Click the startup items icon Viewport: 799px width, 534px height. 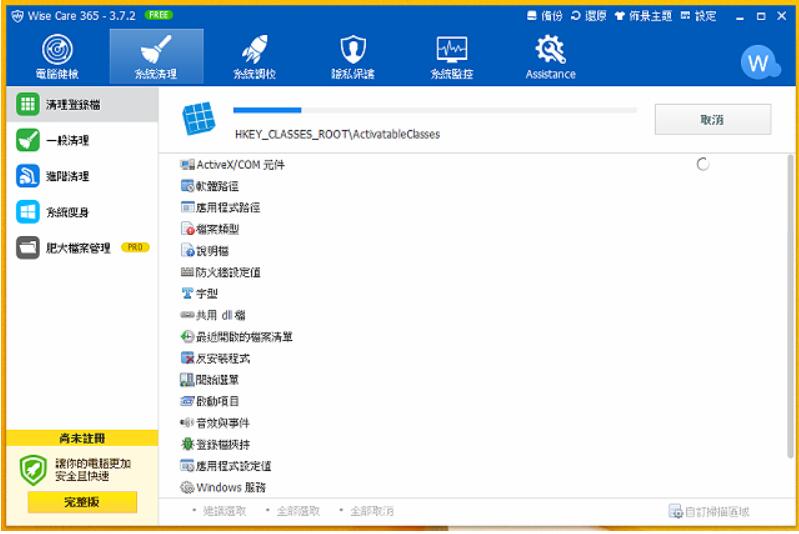click(x=187, y=401)
